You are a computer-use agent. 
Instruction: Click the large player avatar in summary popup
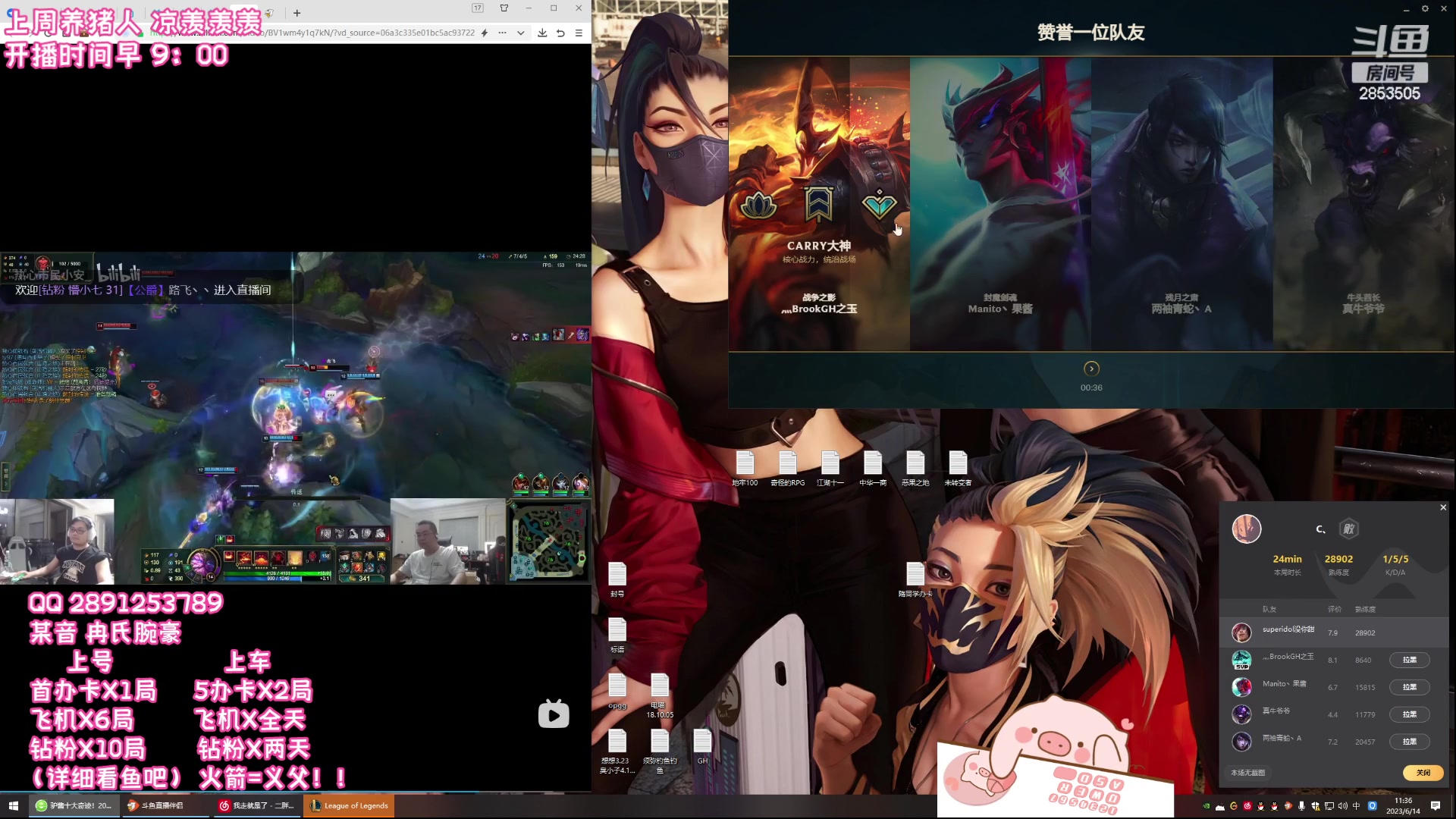1246,529
